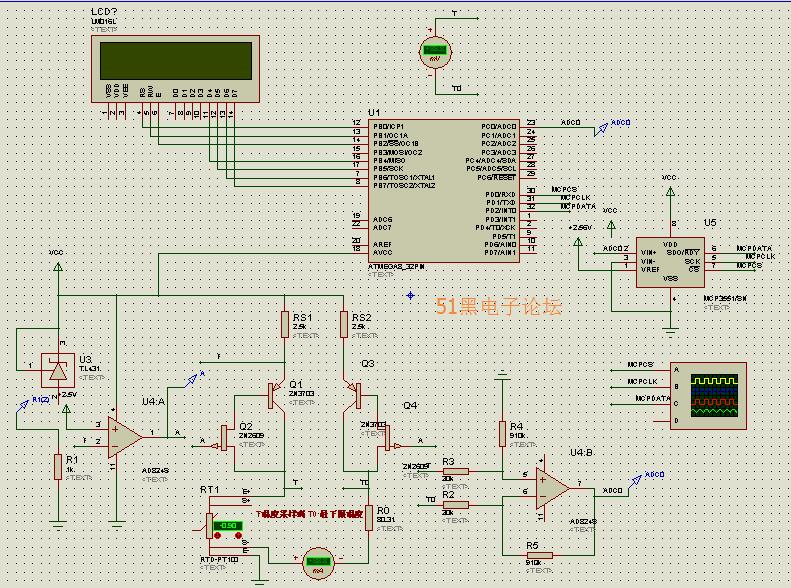This screenshot has height=588, width=791.
Task: Select resistor RS2
Action: [344, 324]
